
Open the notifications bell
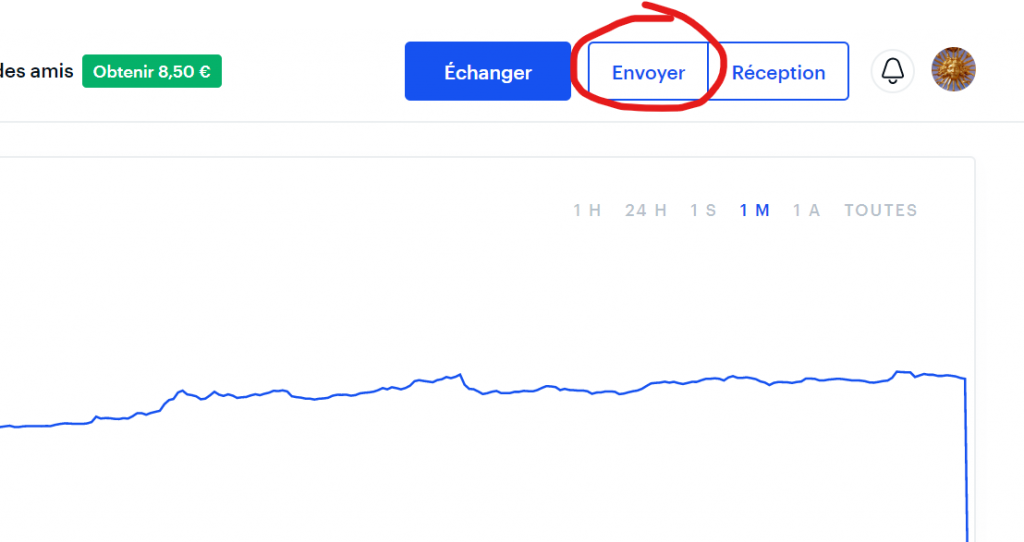click(892, 71)
